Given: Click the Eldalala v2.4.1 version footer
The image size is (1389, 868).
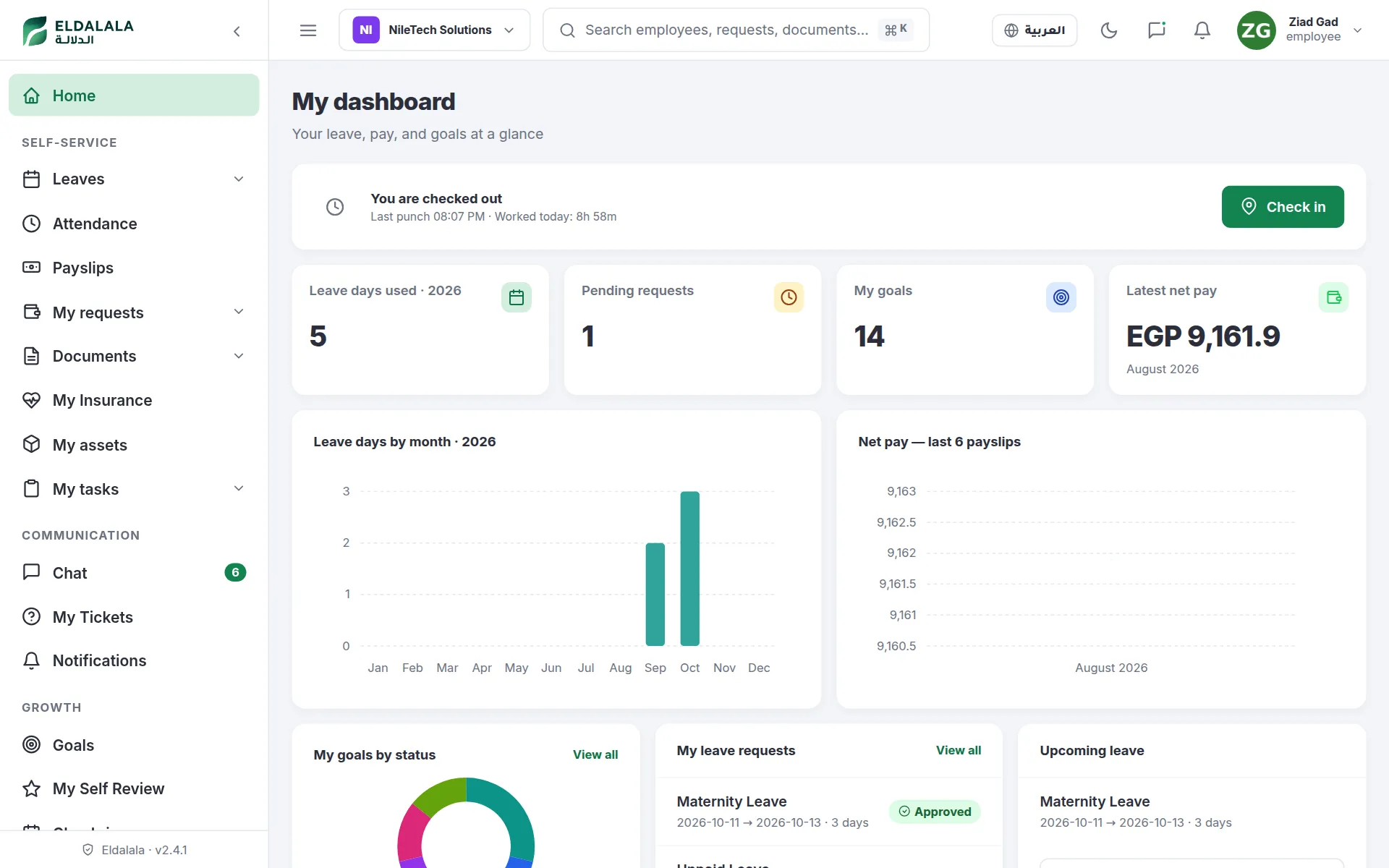Looking at the screenshot, I should [x=135, y=850].
